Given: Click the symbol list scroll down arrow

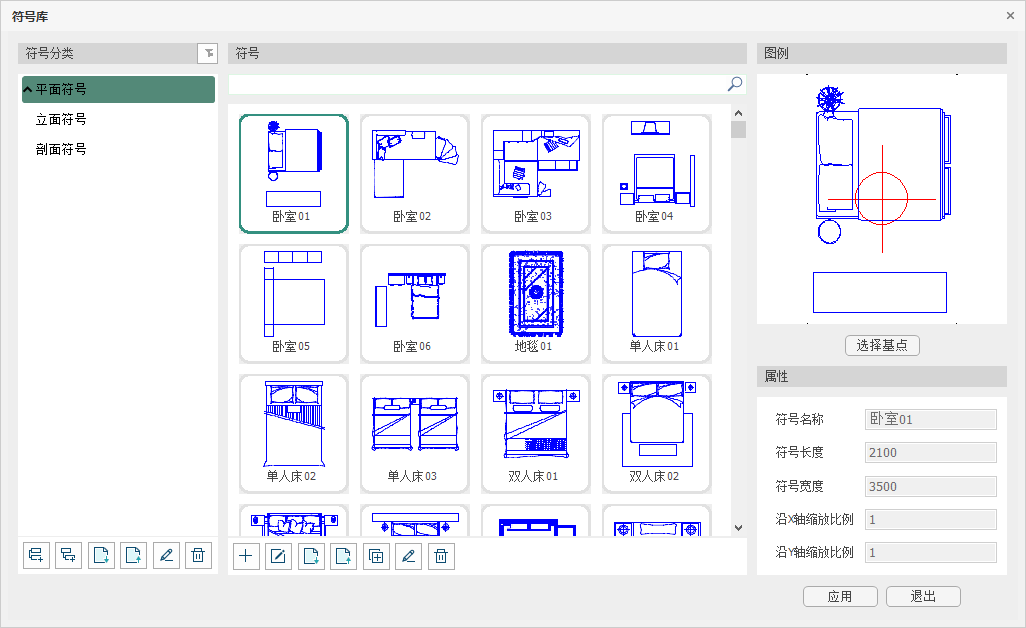Looking at the screenshot, I should tap(738, 527).
